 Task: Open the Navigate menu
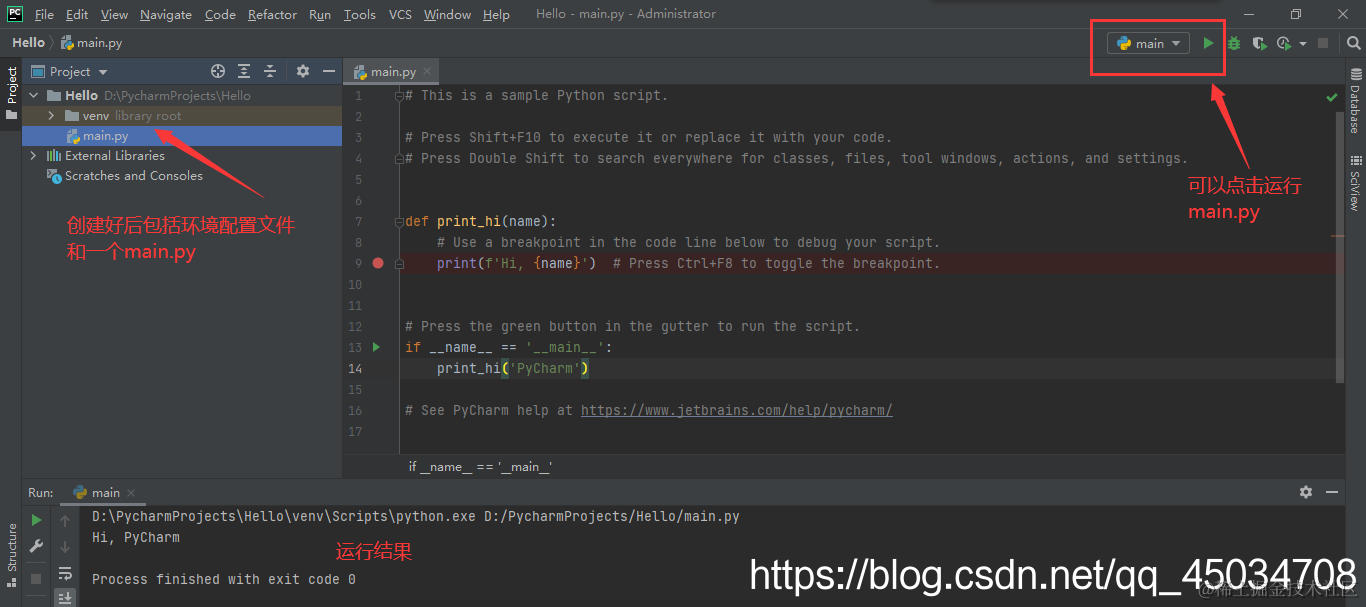(168, 14)
